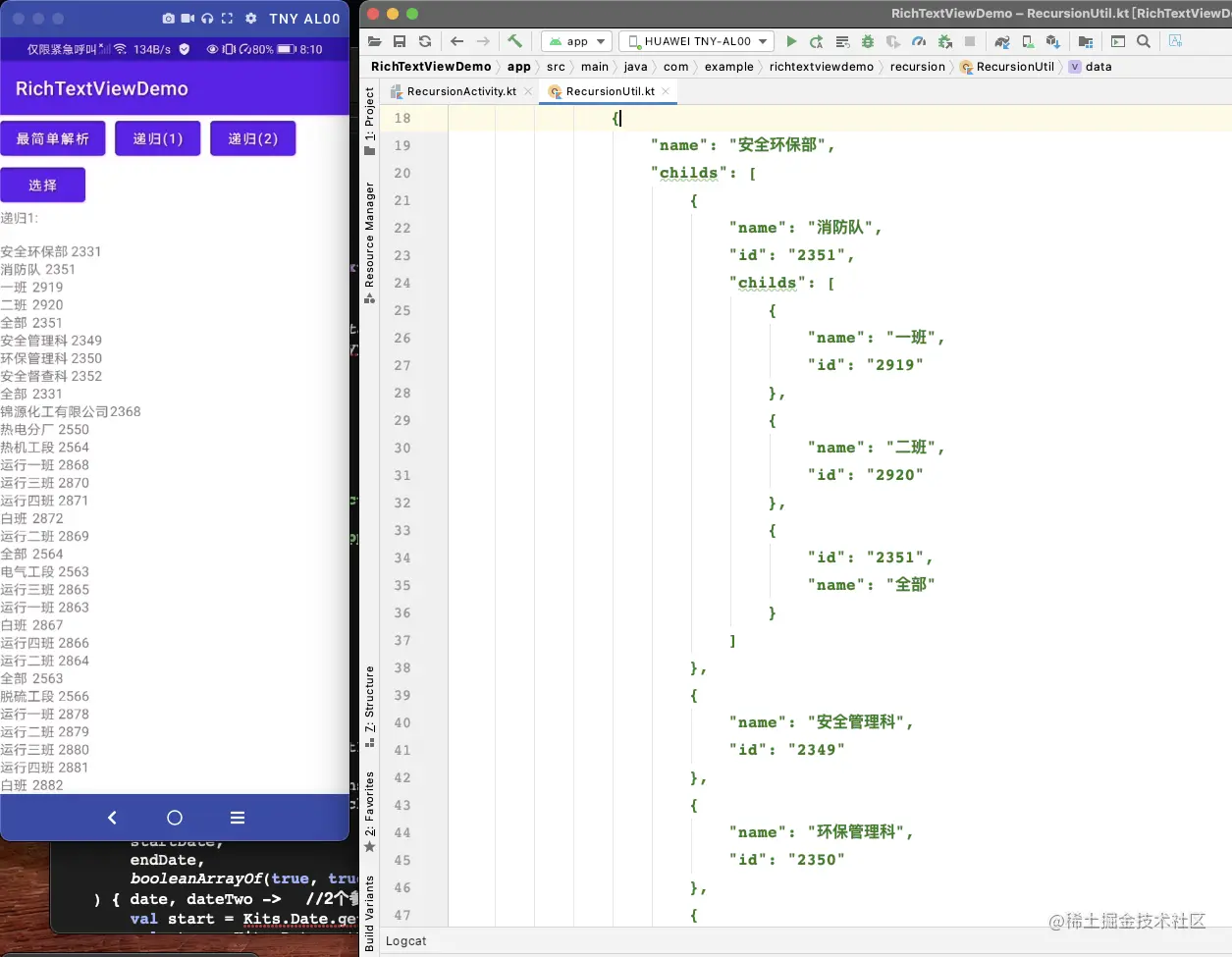Click the recursion breadcrumb item

click(x=918, y=67)
